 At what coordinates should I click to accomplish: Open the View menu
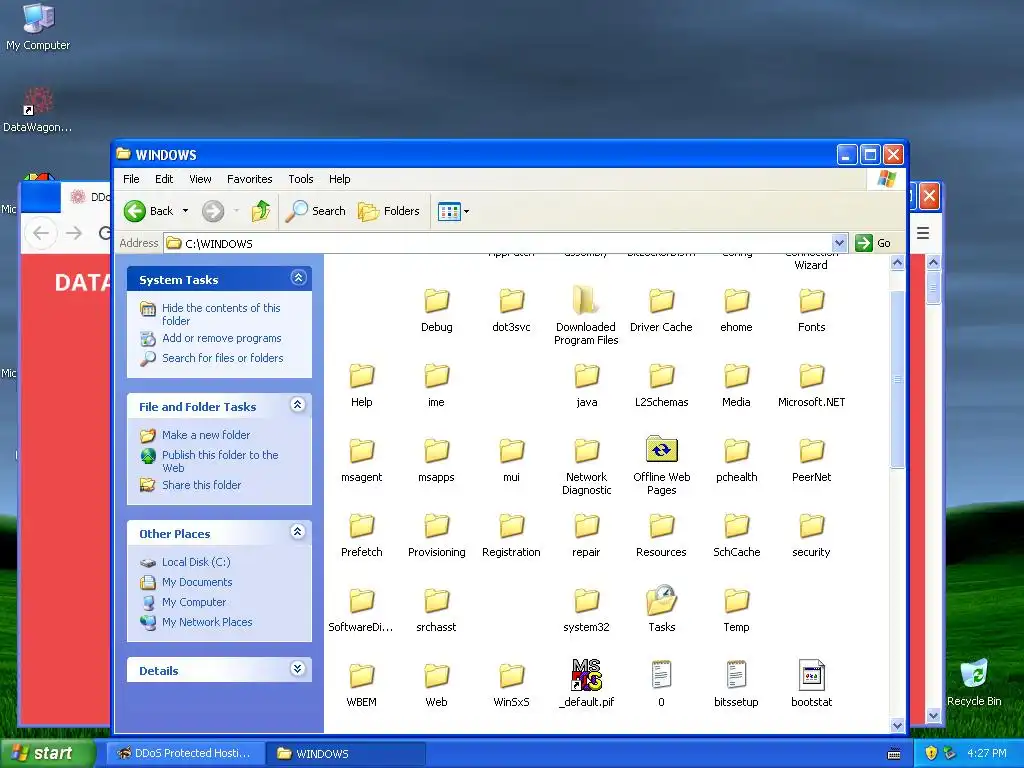[x=200, y=179]
